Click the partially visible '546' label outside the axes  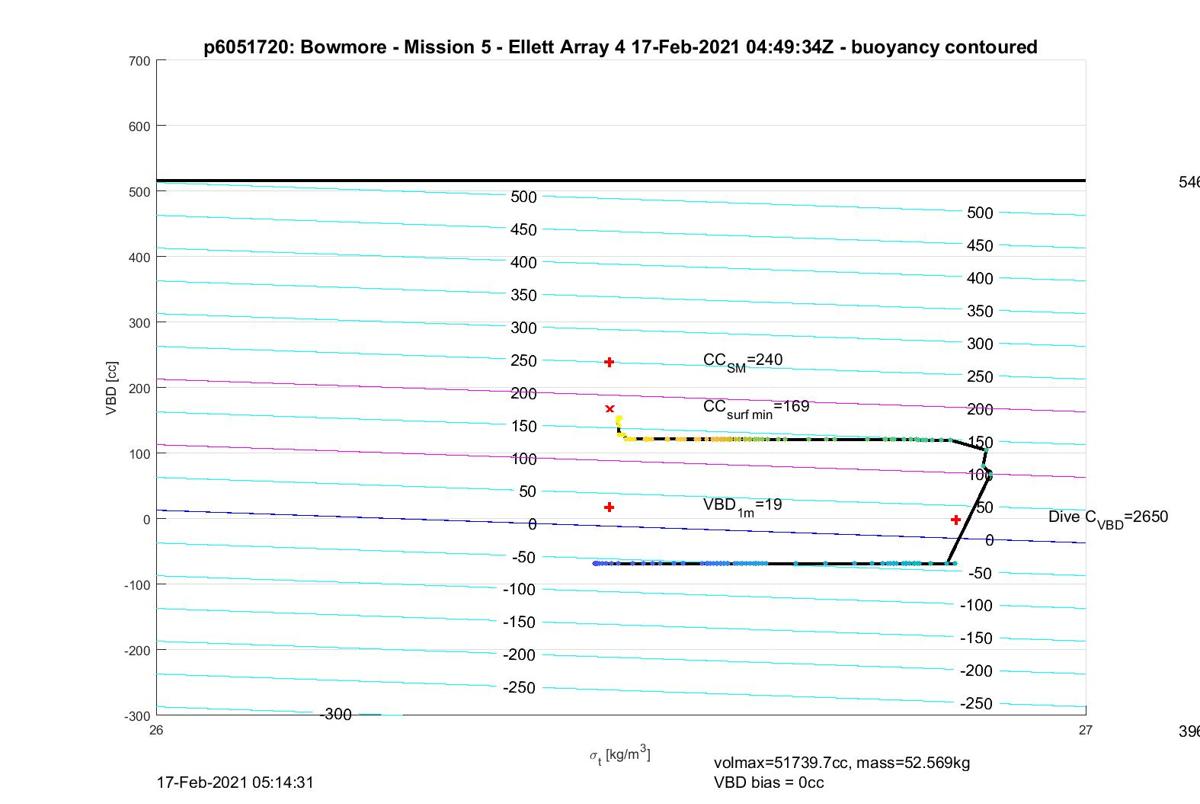point(1189,182)
